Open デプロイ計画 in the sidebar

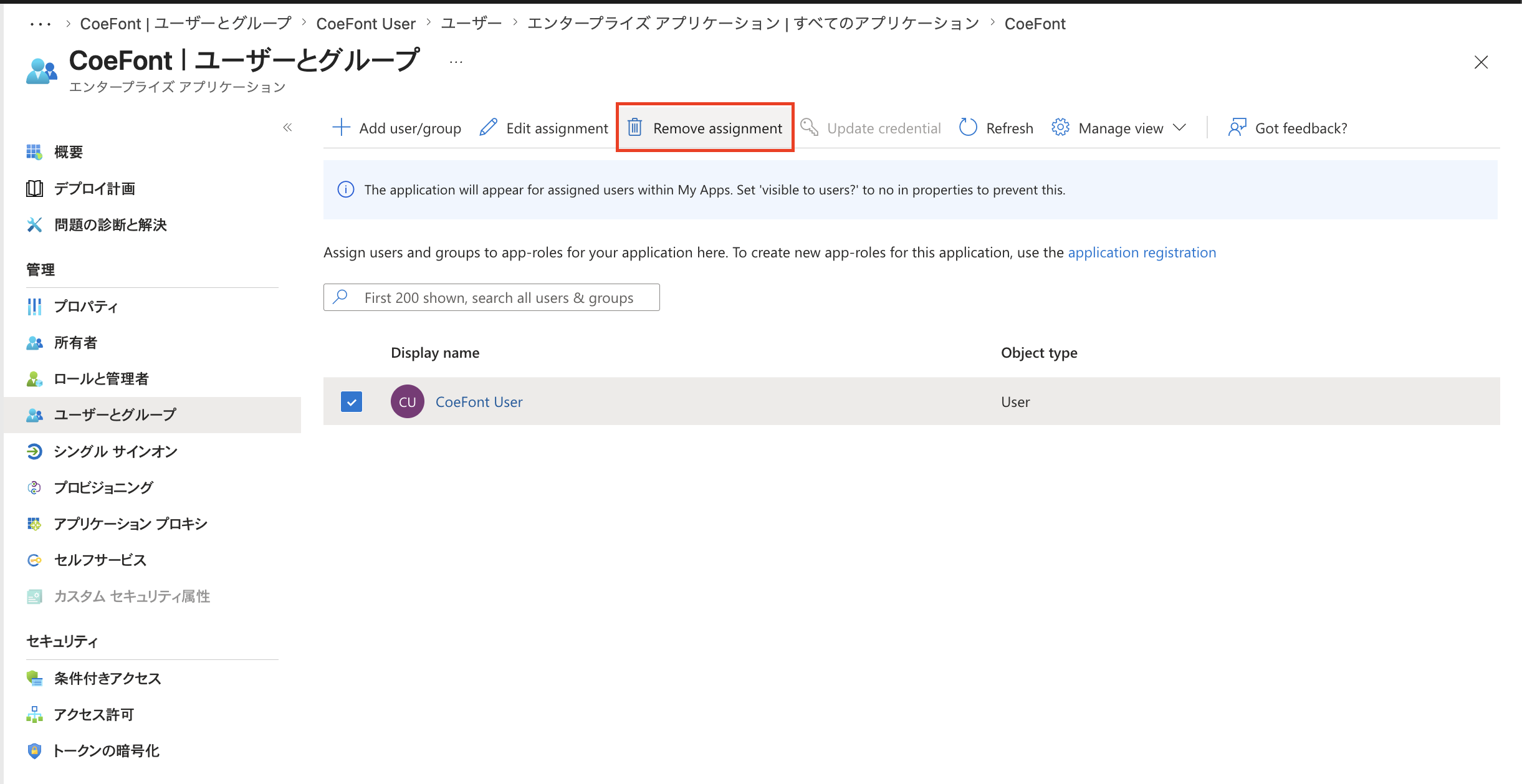pos(95,188)
